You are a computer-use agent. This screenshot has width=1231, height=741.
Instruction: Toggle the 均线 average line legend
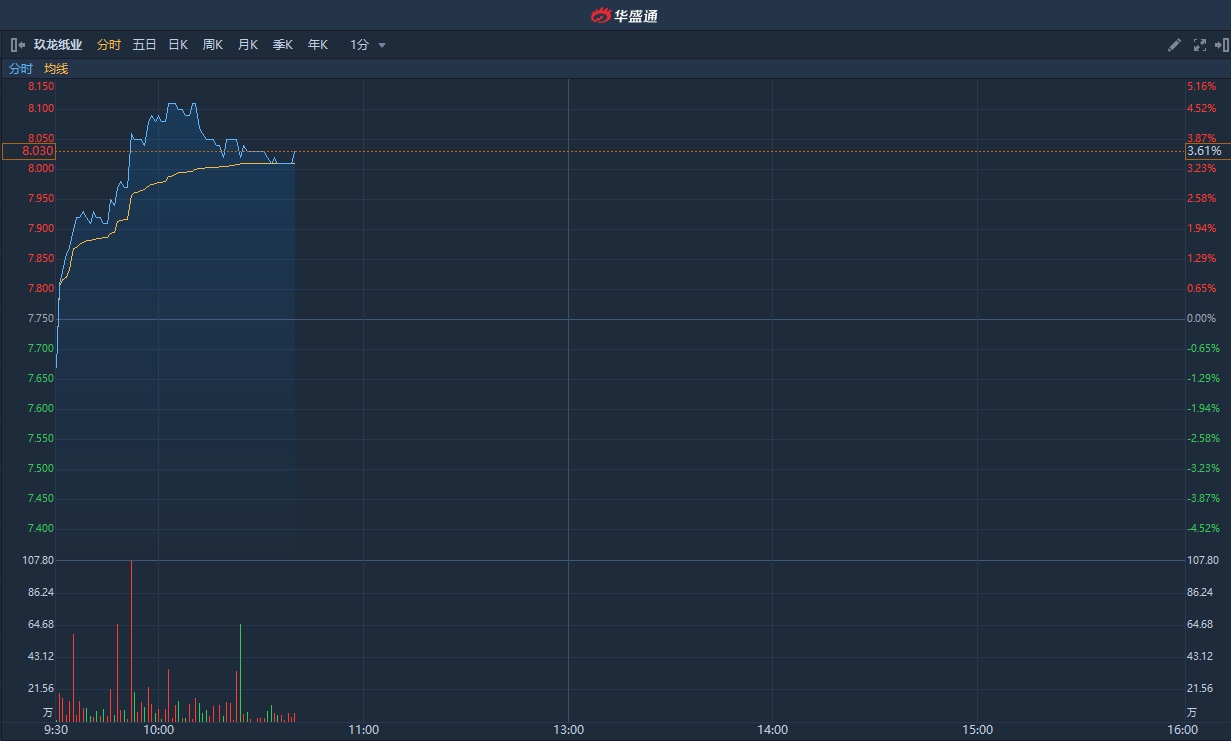[56, 69]
